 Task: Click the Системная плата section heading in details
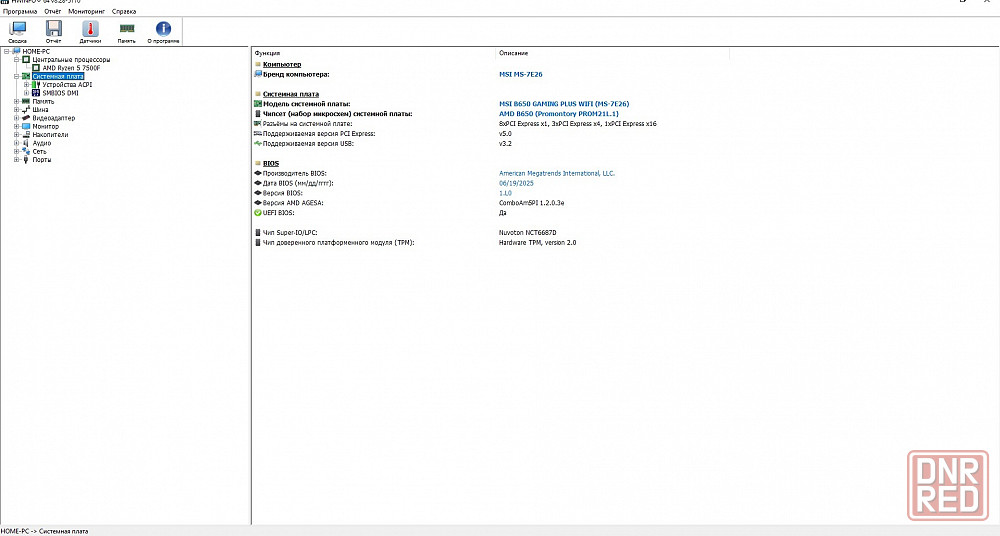[291, 94]
